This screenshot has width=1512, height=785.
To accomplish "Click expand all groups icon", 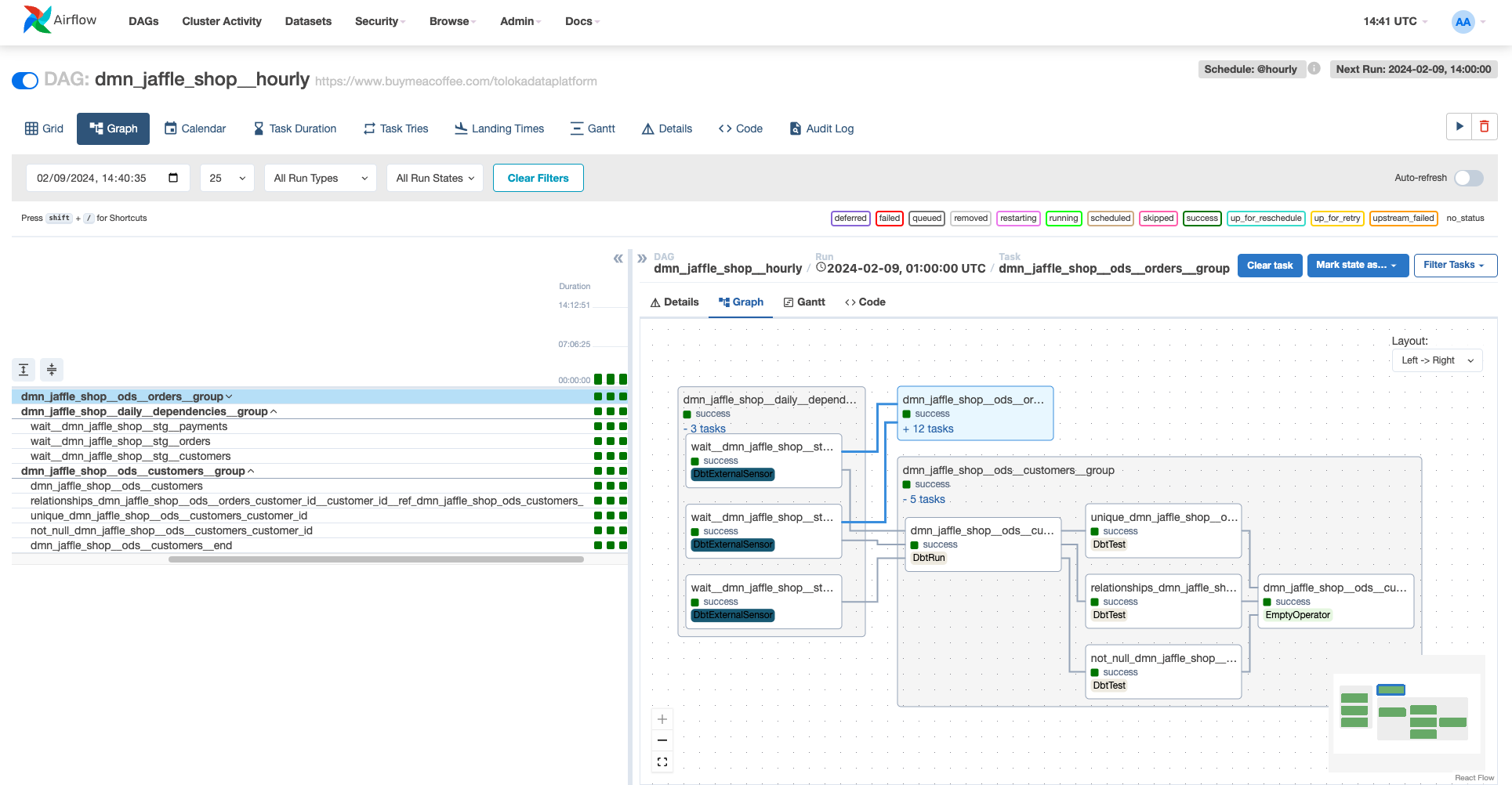I will point(24,369).
